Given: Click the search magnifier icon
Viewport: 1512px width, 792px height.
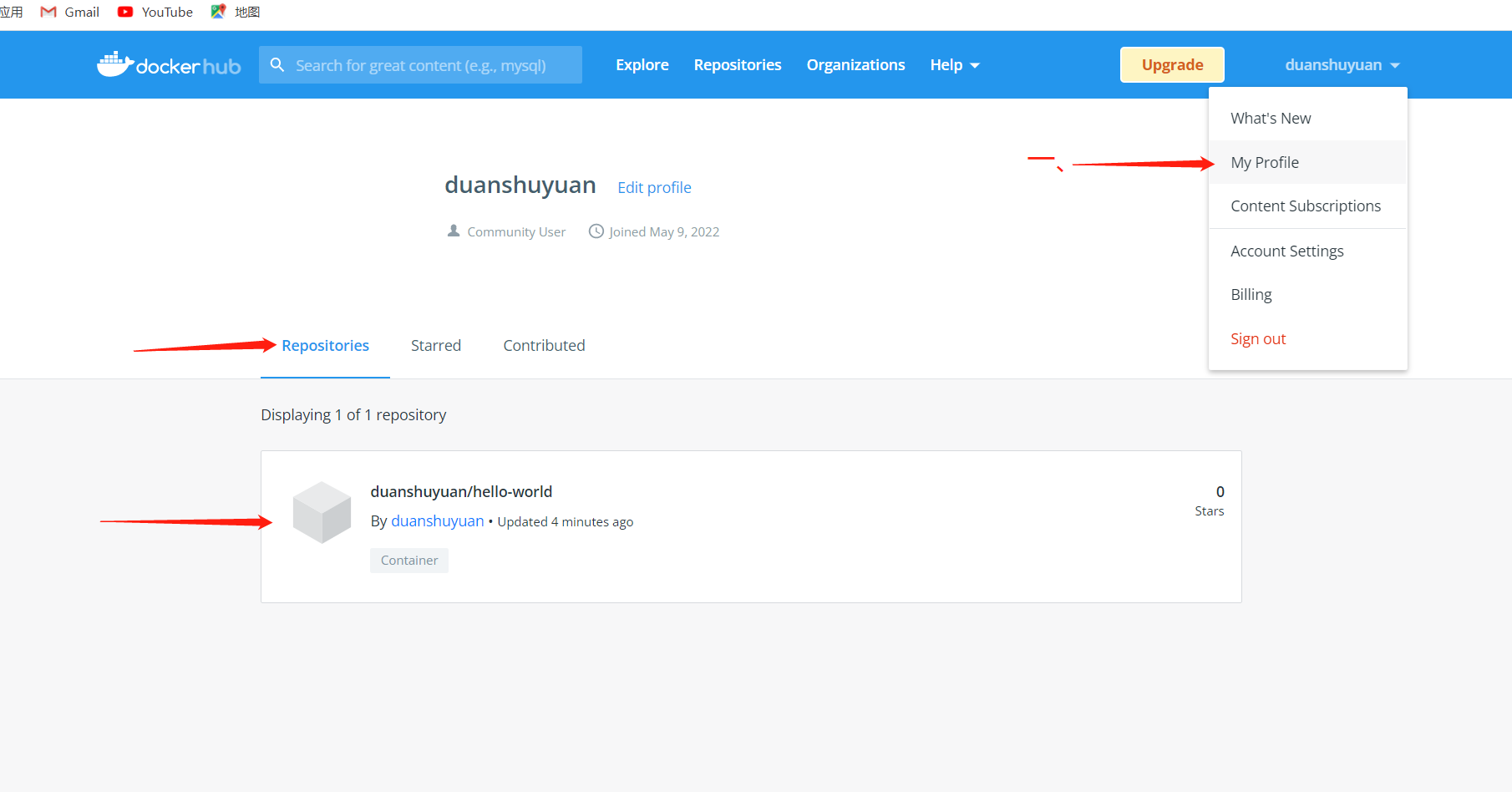Looking at the screenshot, I should coord(277,65).
